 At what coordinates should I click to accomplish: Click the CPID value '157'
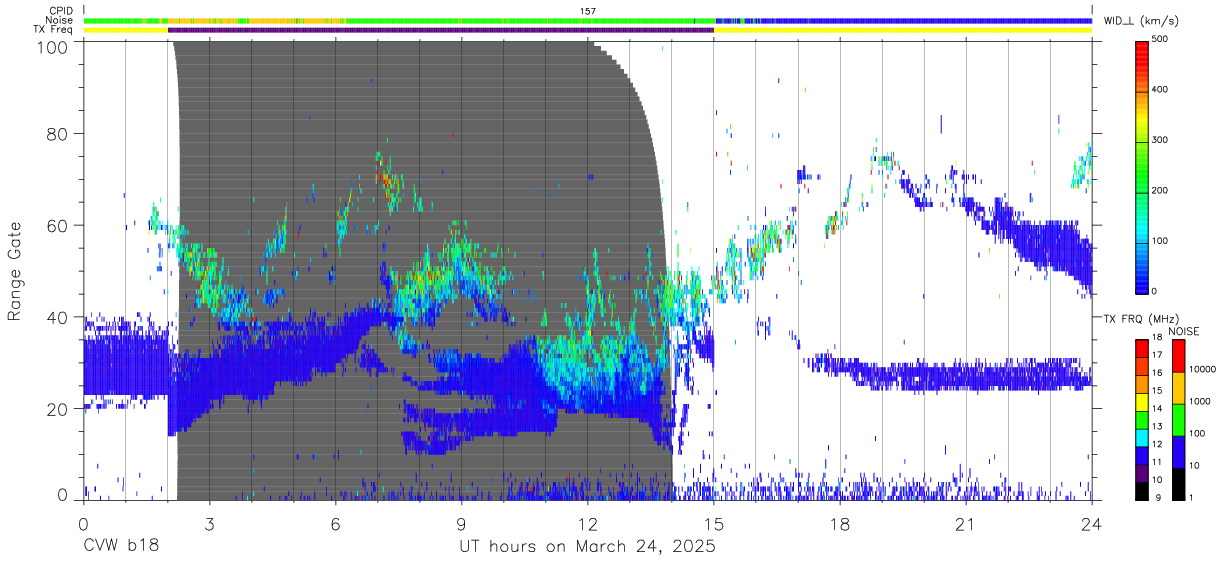tap(588, 11)
